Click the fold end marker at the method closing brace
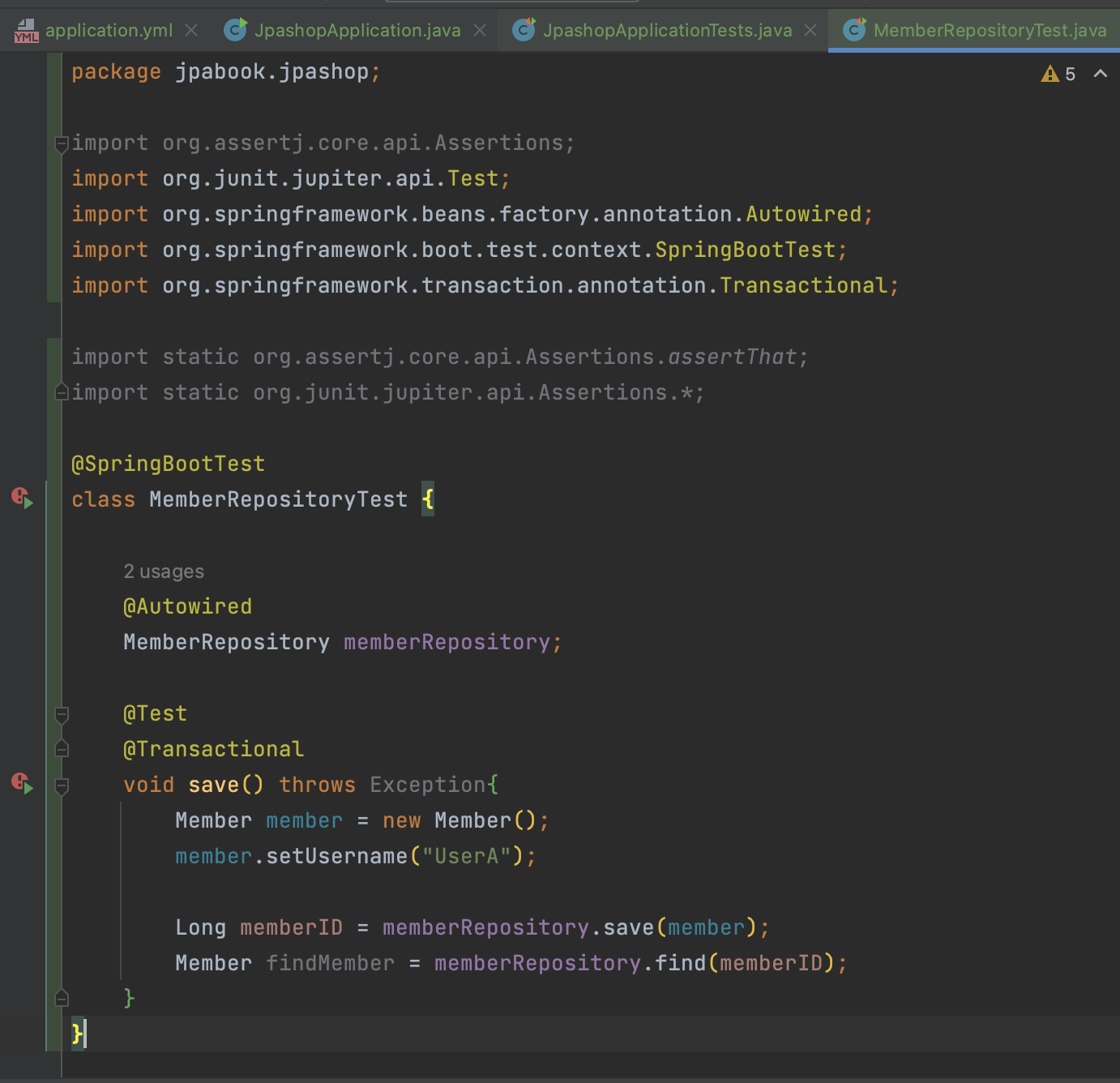Viewport: 1120px width, 1083px height. coord(62,998)
